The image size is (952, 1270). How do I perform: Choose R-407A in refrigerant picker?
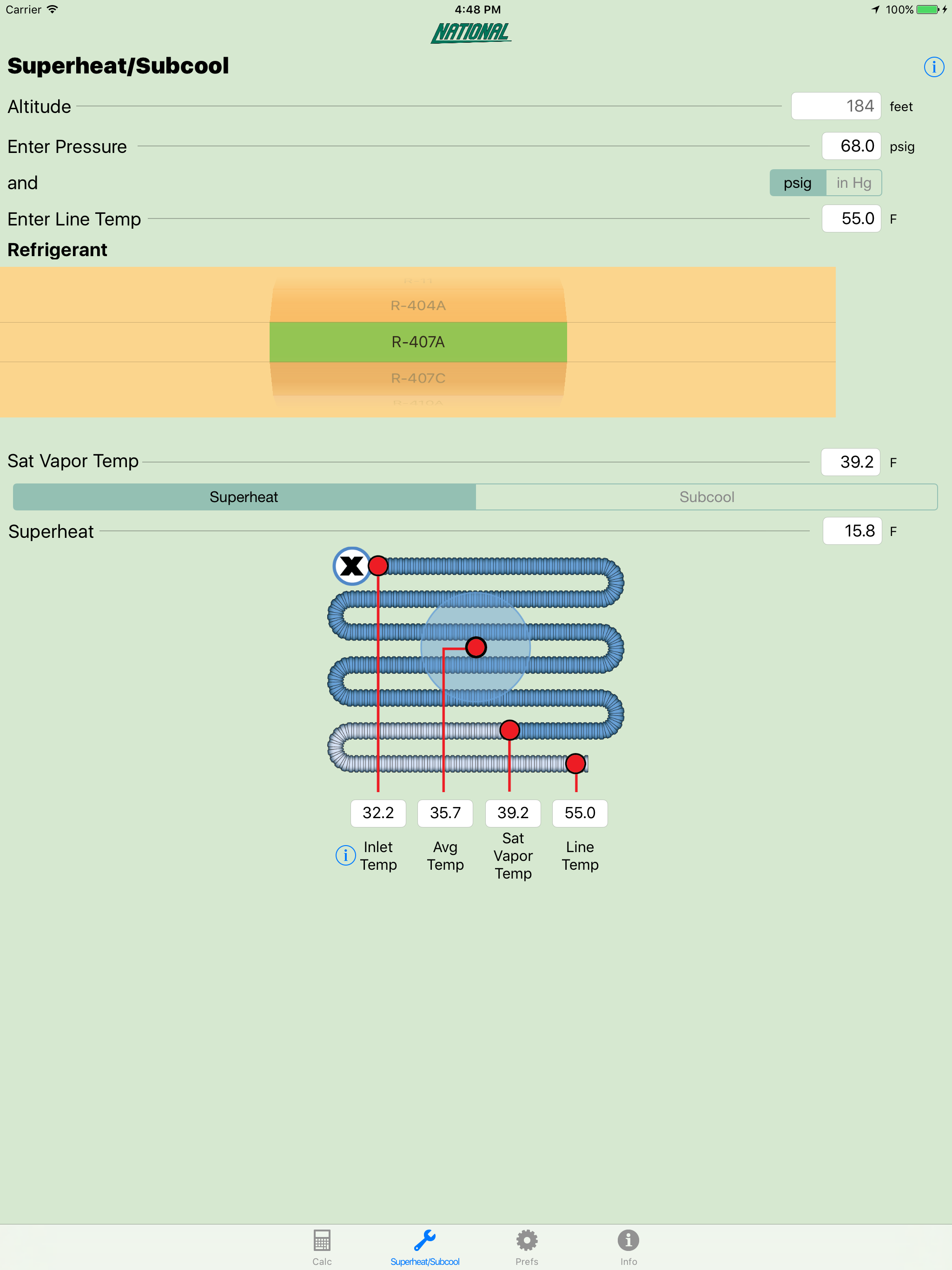418,342
